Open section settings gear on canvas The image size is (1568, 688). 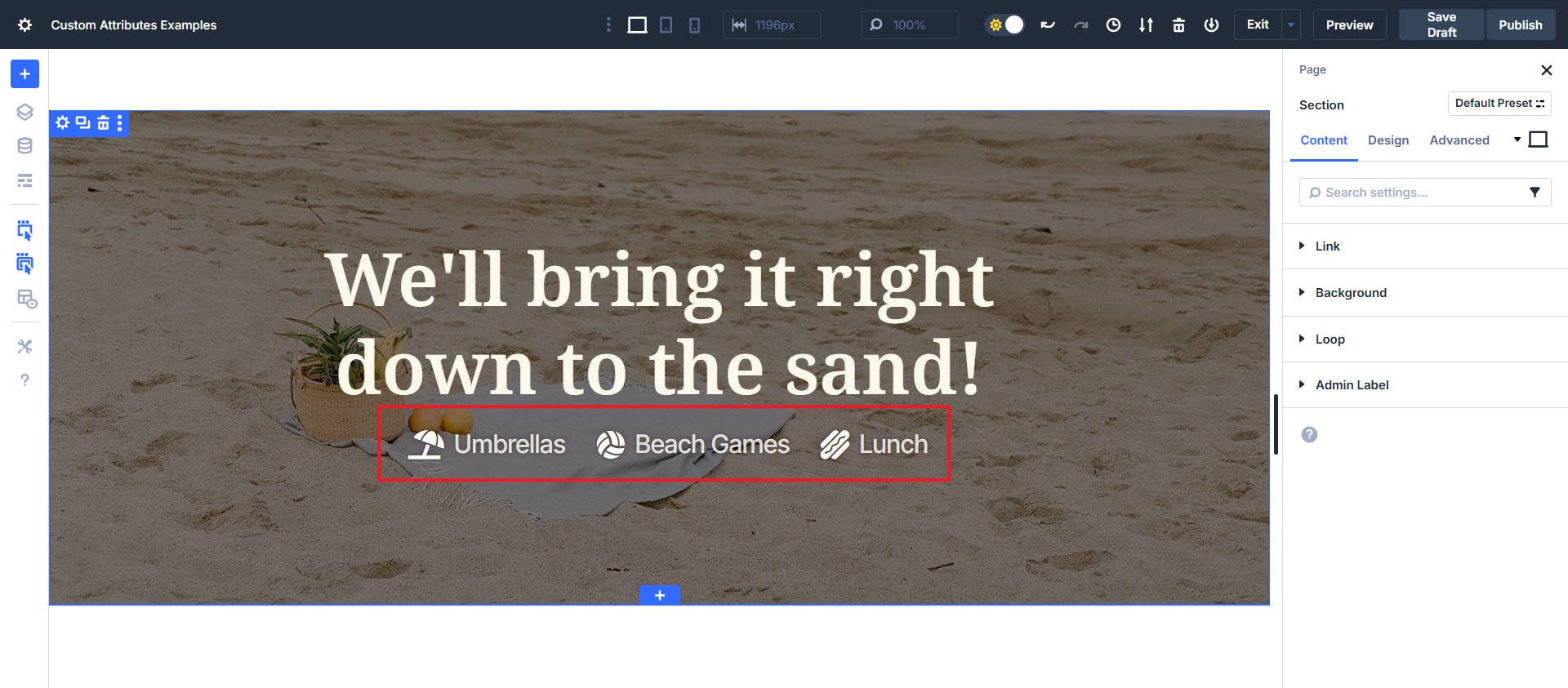coord(62,123)
